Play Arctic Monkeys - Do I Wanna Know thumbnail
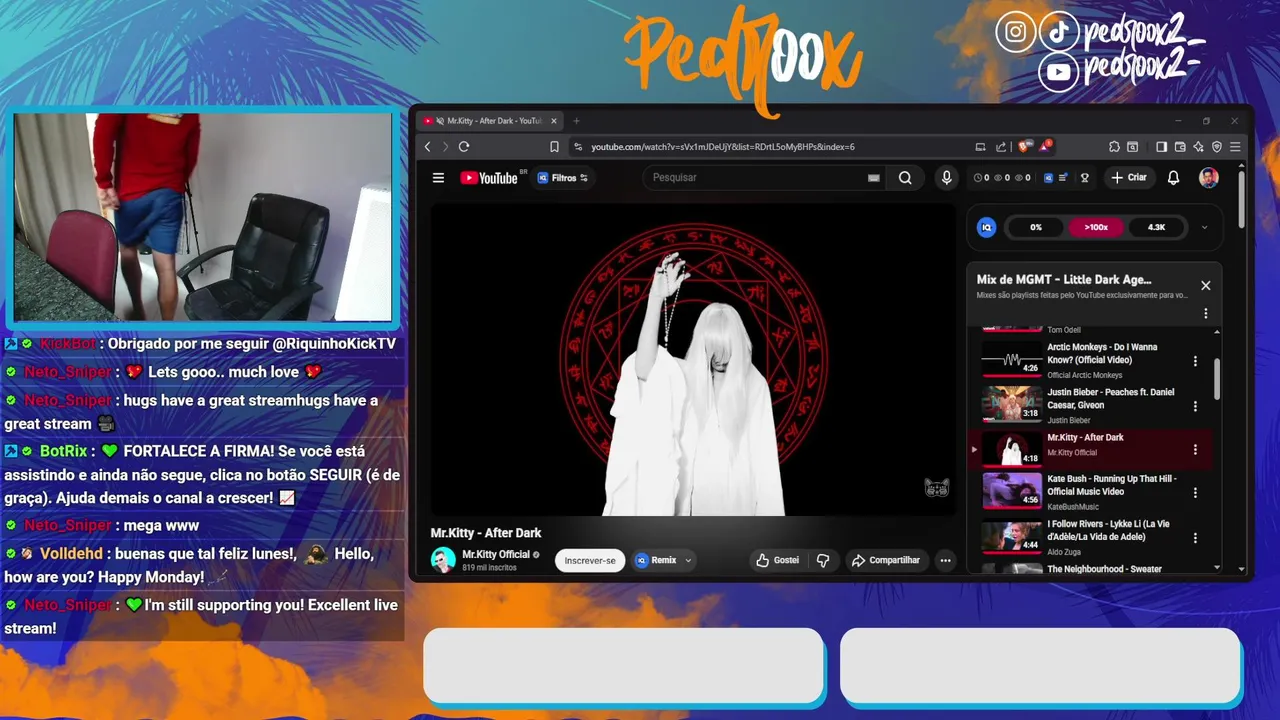 (x=1012, y=359)
